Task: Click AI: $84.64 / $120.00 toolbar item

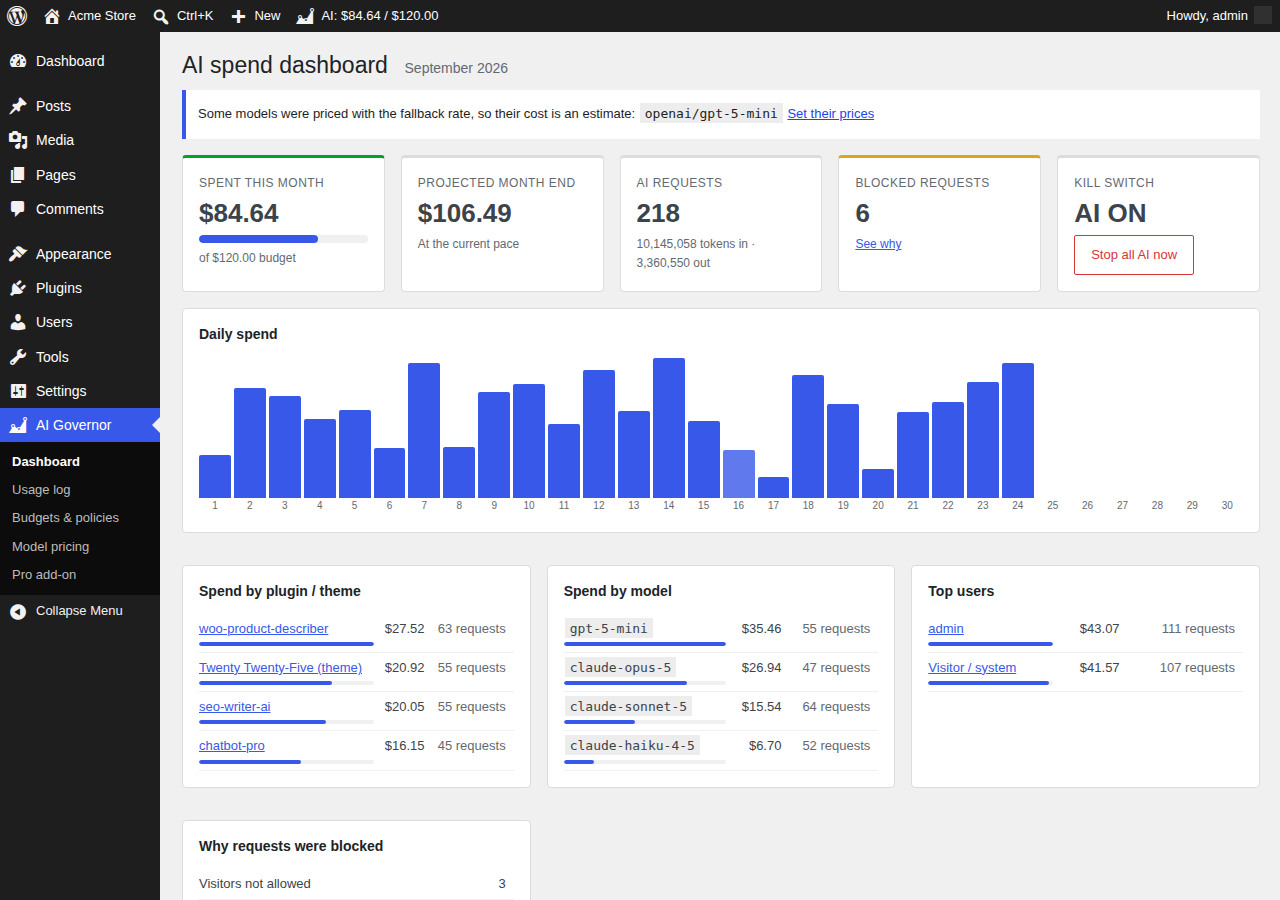Action: pyautogui.click(x=367, y=16)
